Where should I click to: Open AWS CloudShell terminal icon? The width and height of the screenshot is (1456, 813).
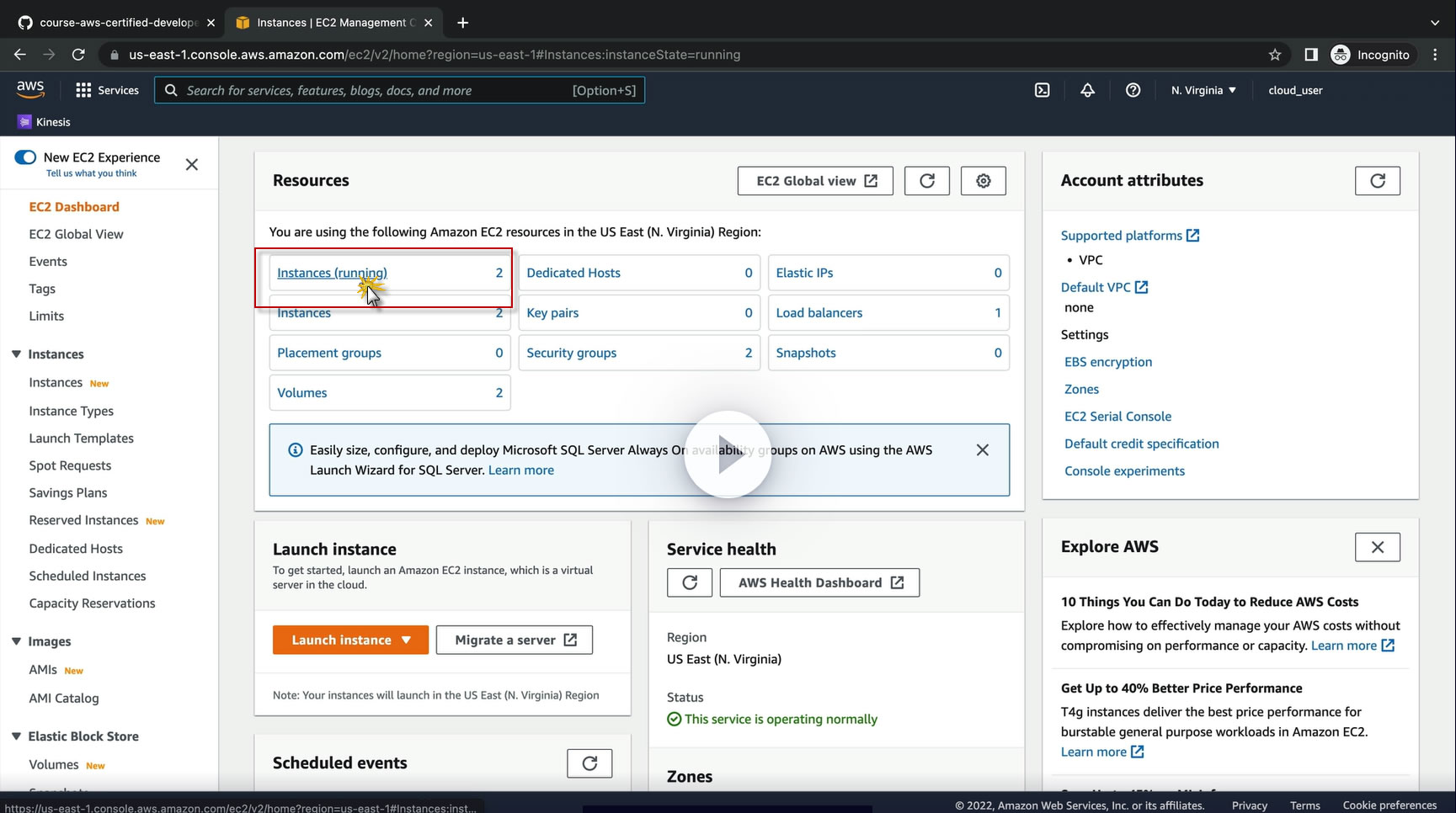[1042, 90]
